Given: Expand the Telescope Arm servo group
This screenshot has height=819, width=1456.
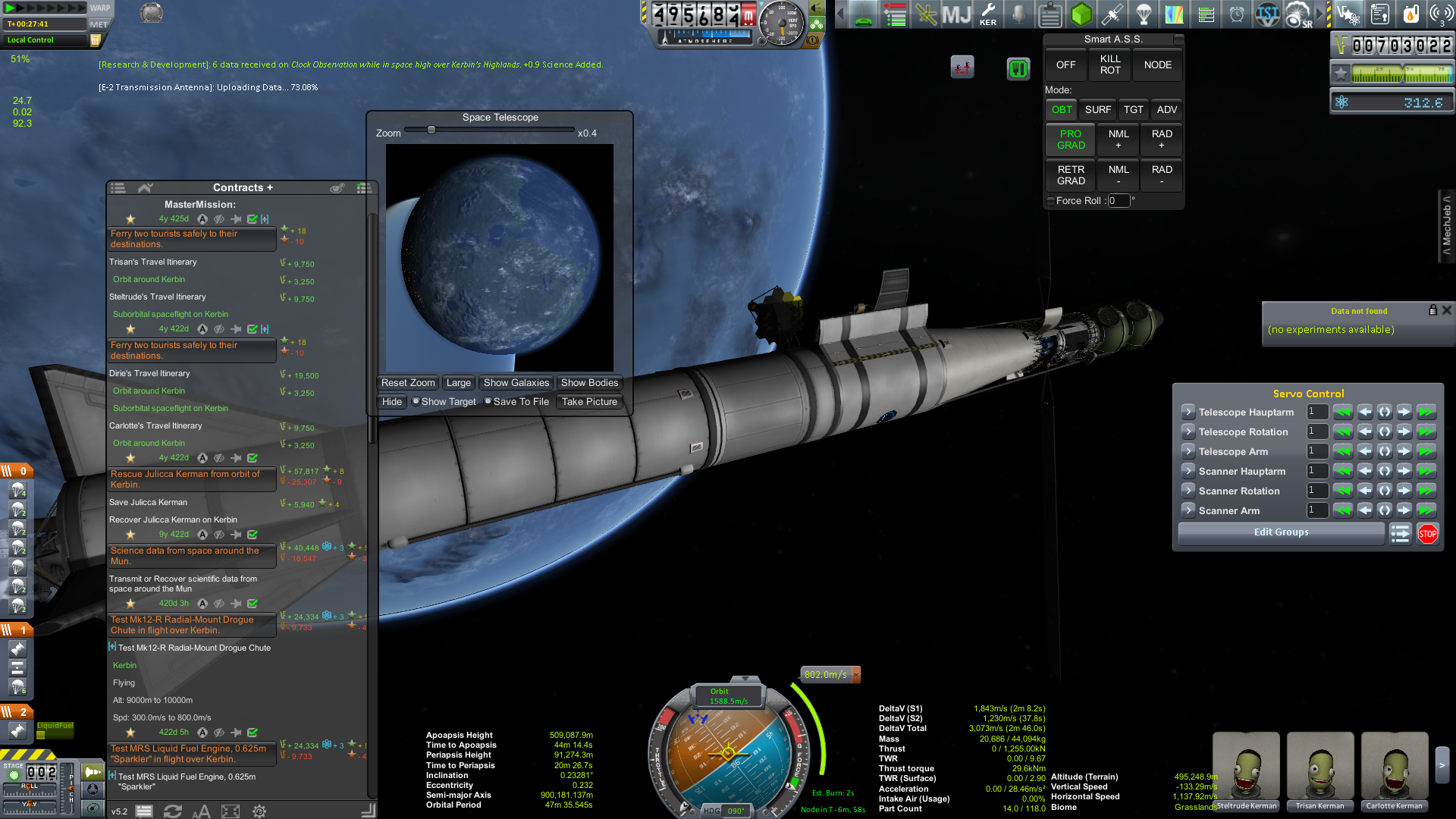Looking at the screenshot, I should [1188, 451].
